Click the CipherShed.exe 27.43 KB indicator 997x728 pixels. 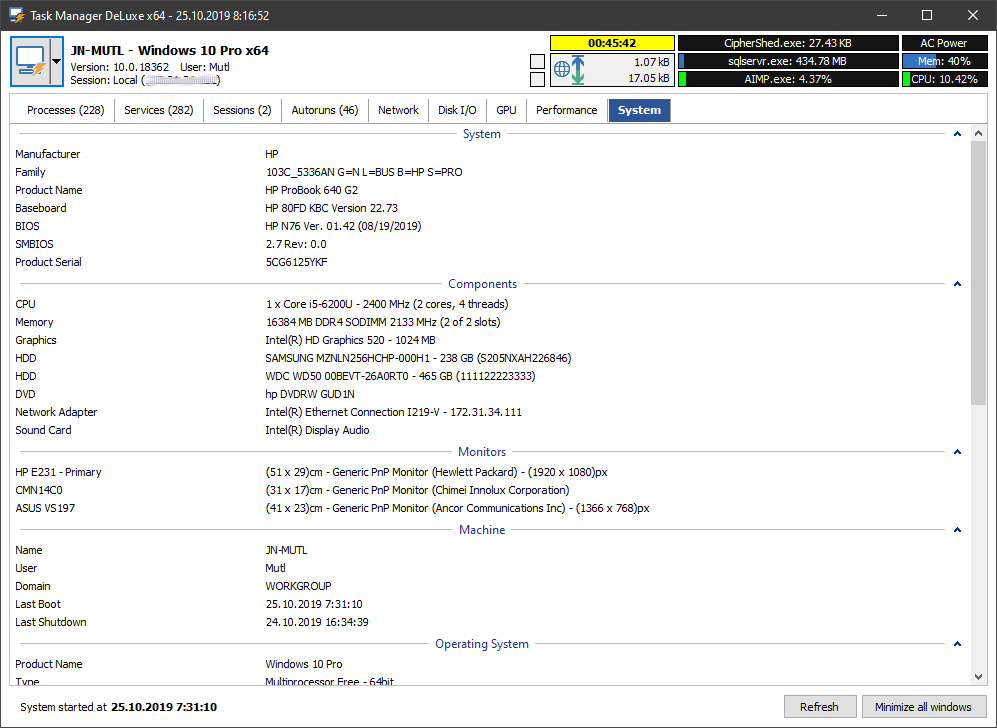click(788, 43)
